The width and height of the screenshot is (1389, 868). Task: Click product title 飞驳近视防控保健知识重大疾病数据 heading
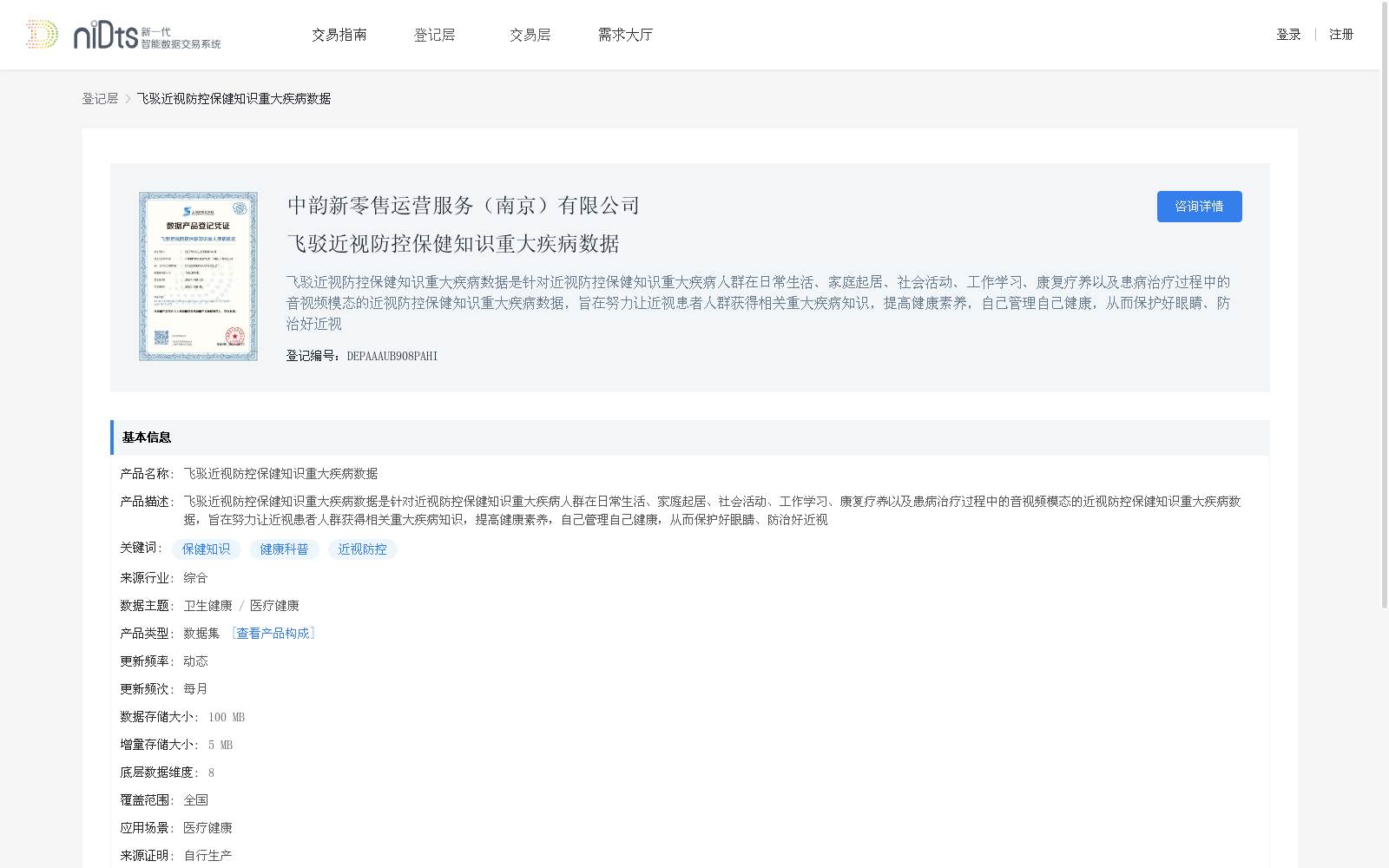click(x=453, y=244)
